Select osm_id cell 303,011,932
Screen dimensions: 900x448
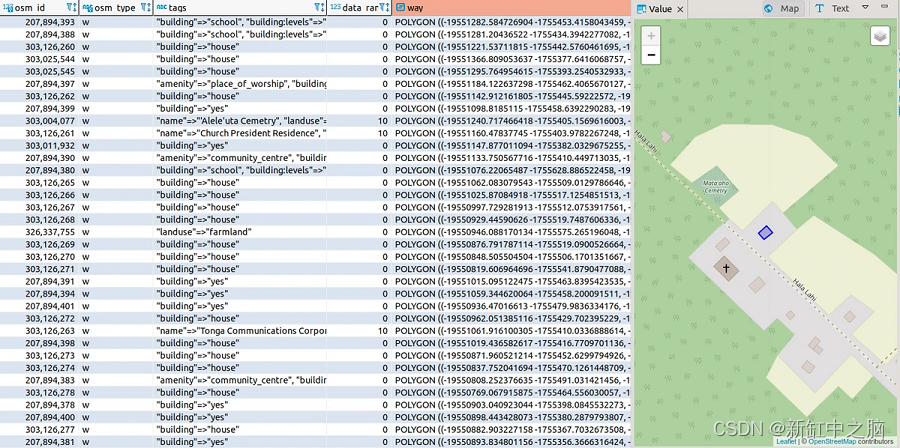pos(38,145)
